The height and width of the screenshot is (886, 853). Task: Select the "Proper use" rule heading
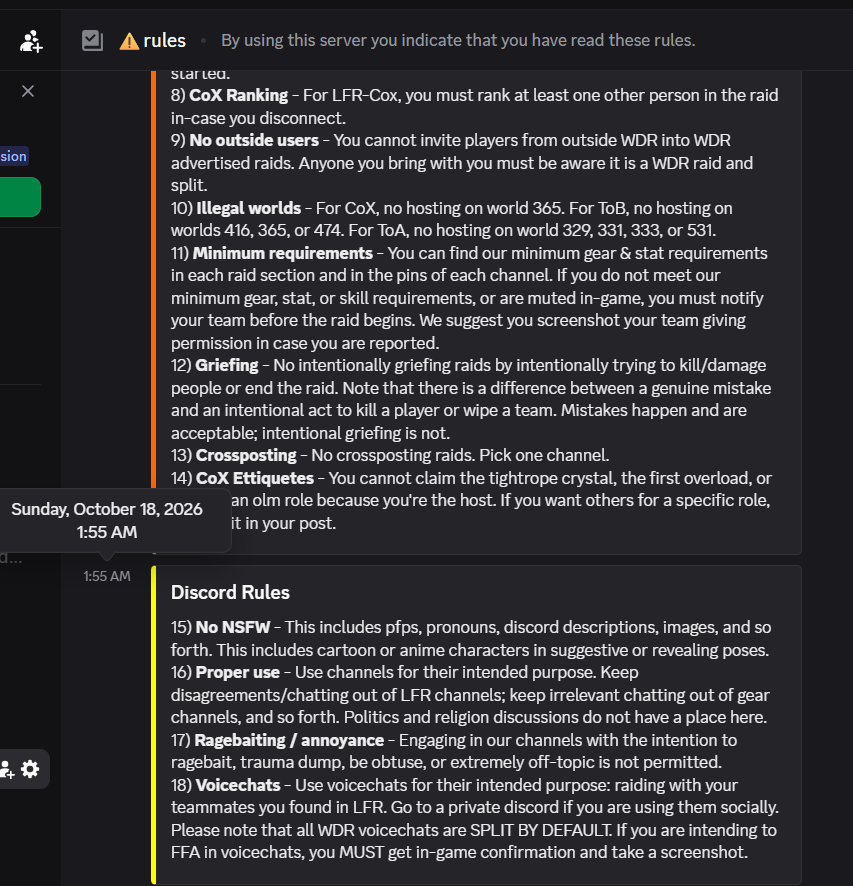click(x=237, y=672)
